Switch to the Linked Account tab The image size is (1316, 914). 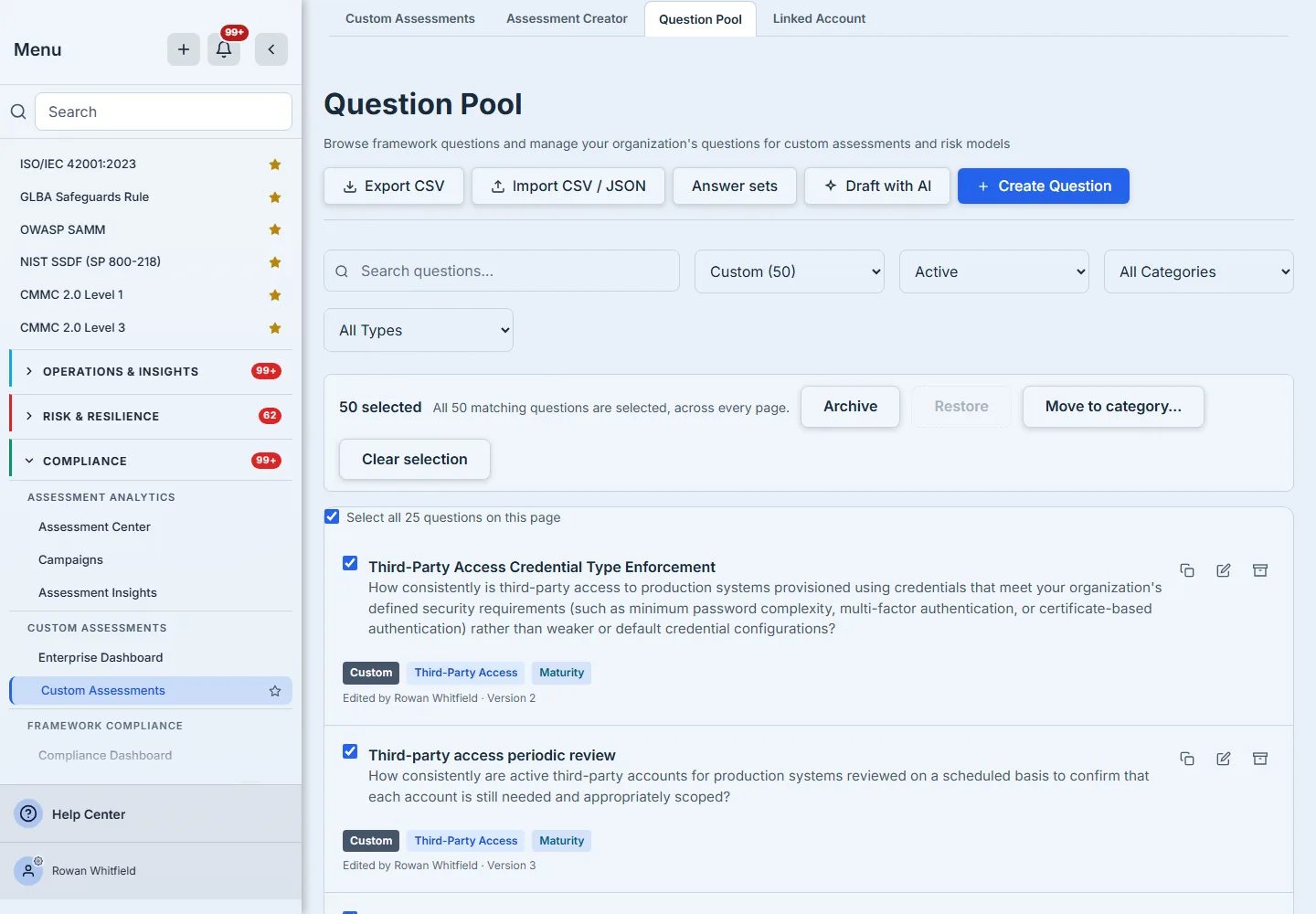click(x=819, y=18)
